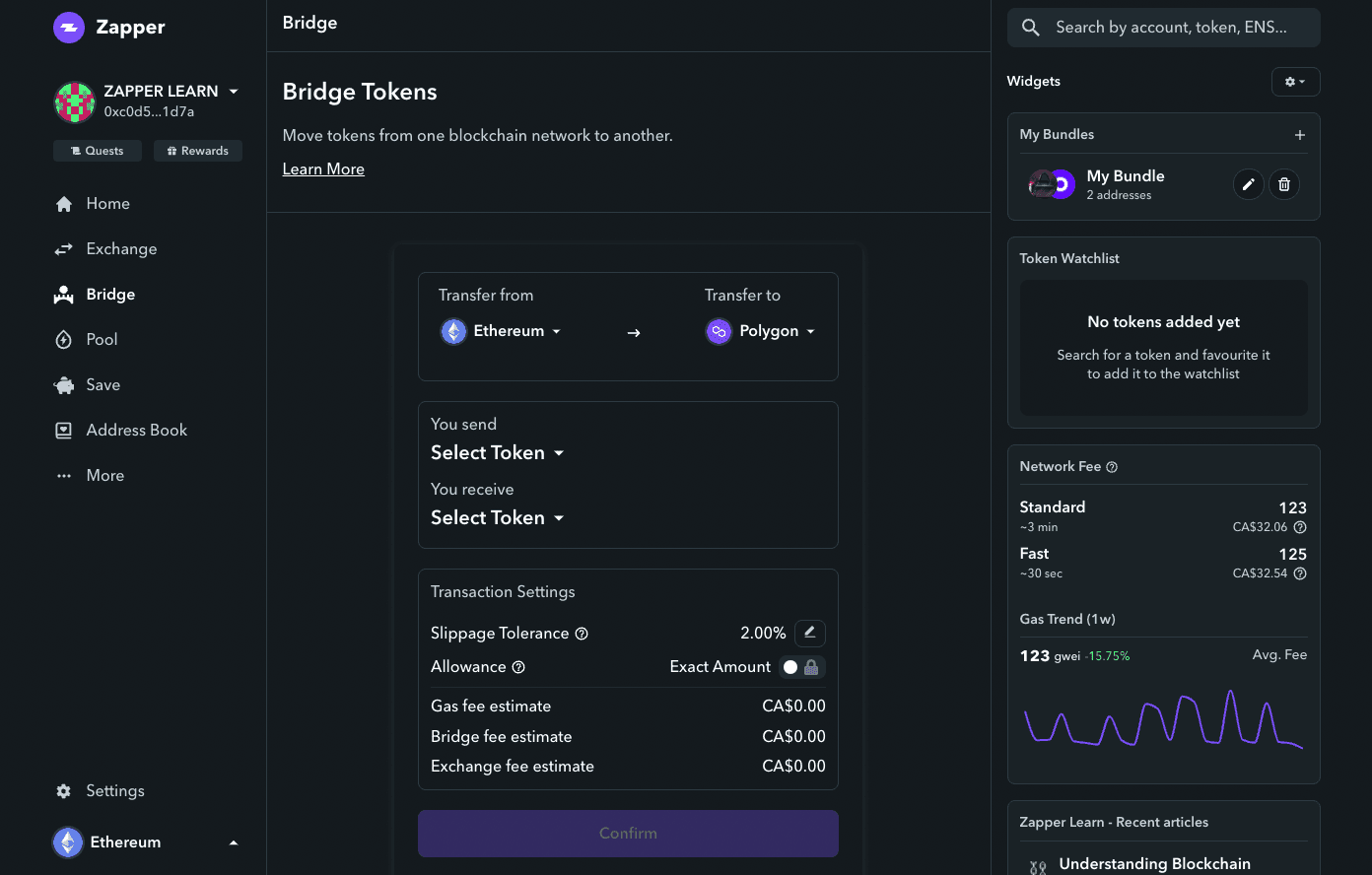Click the Settings gear icon in sidebar

point(64,791)
